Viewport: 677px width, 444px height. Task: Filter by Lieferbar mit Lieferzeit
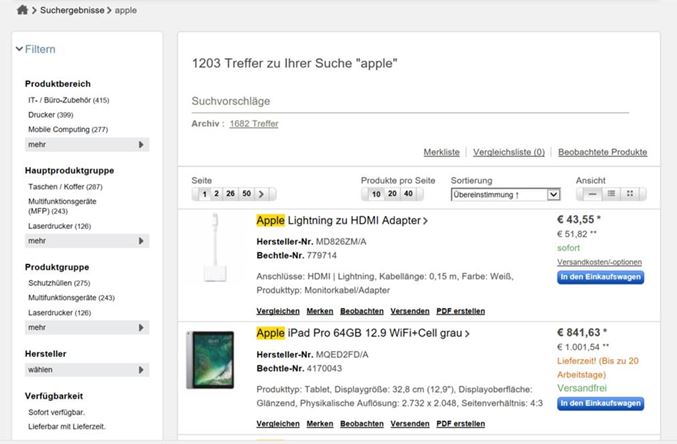[66, 427]
